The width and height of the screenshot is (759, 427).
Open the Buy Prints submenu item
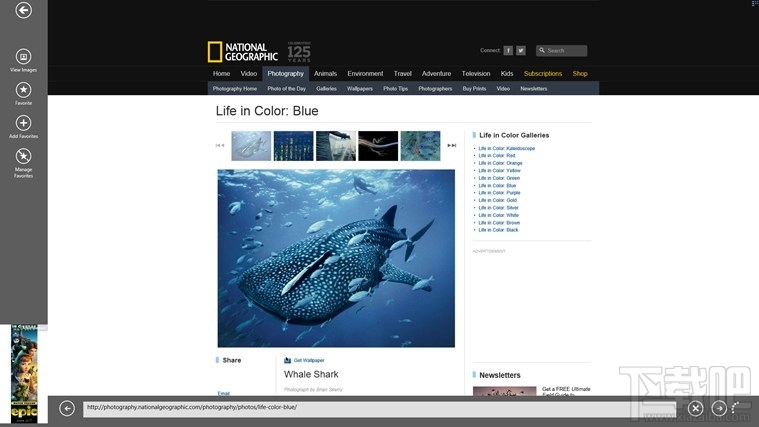(x=474, y=89)
